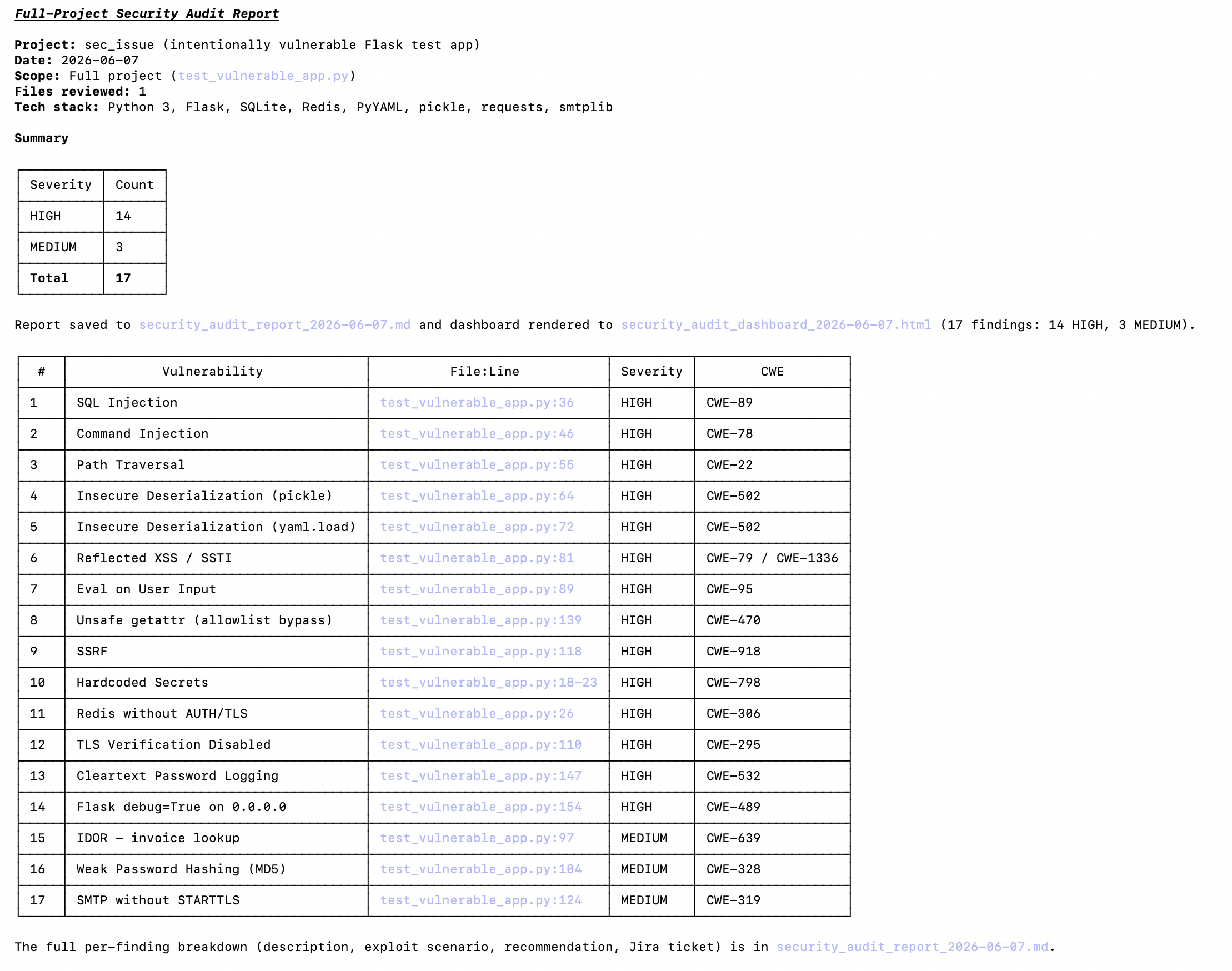Click the CWE-918 cell
The image size is (1232, 971).
click(772, 652)
